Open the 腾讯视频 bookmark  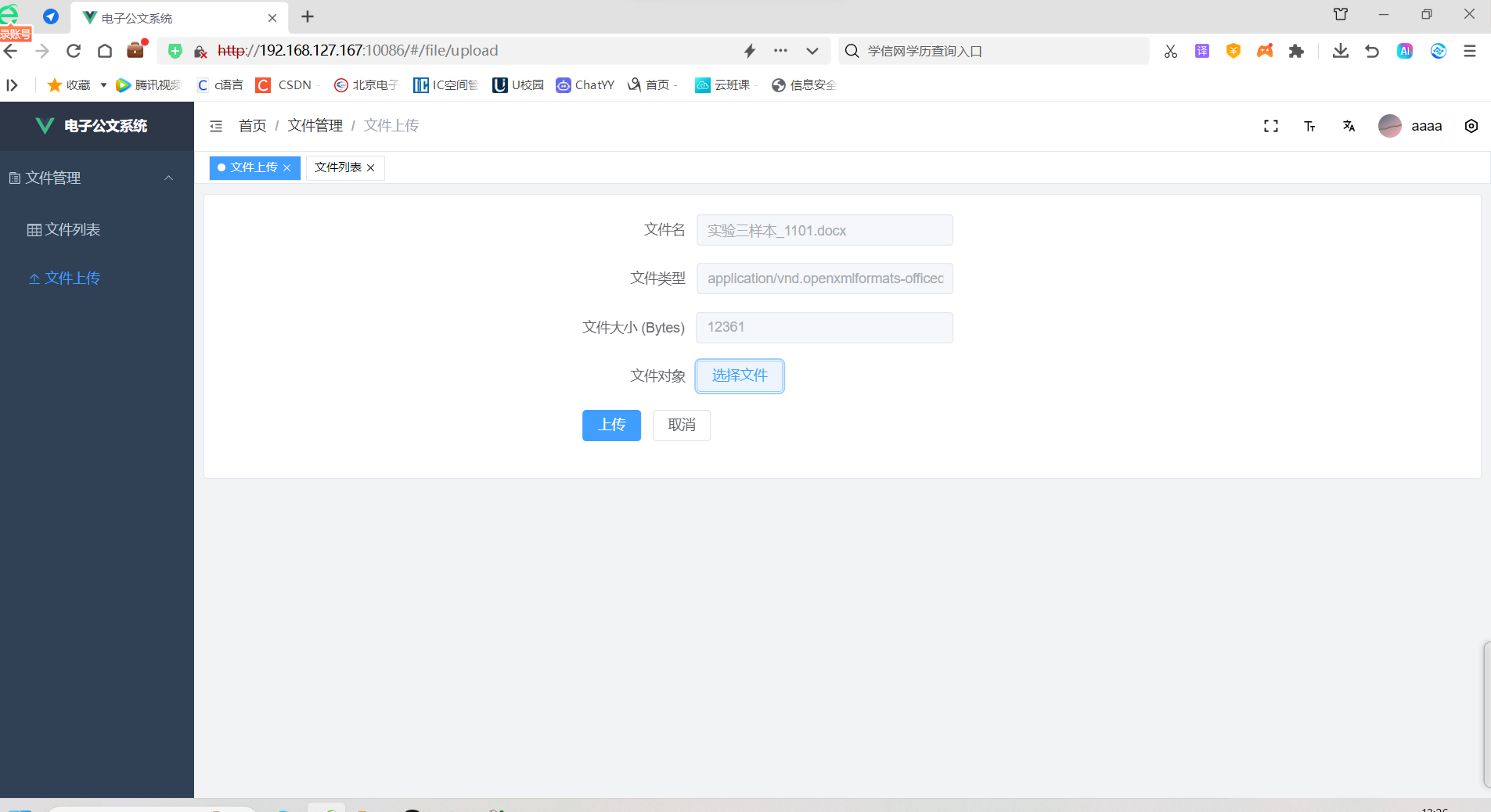point(149,85)
